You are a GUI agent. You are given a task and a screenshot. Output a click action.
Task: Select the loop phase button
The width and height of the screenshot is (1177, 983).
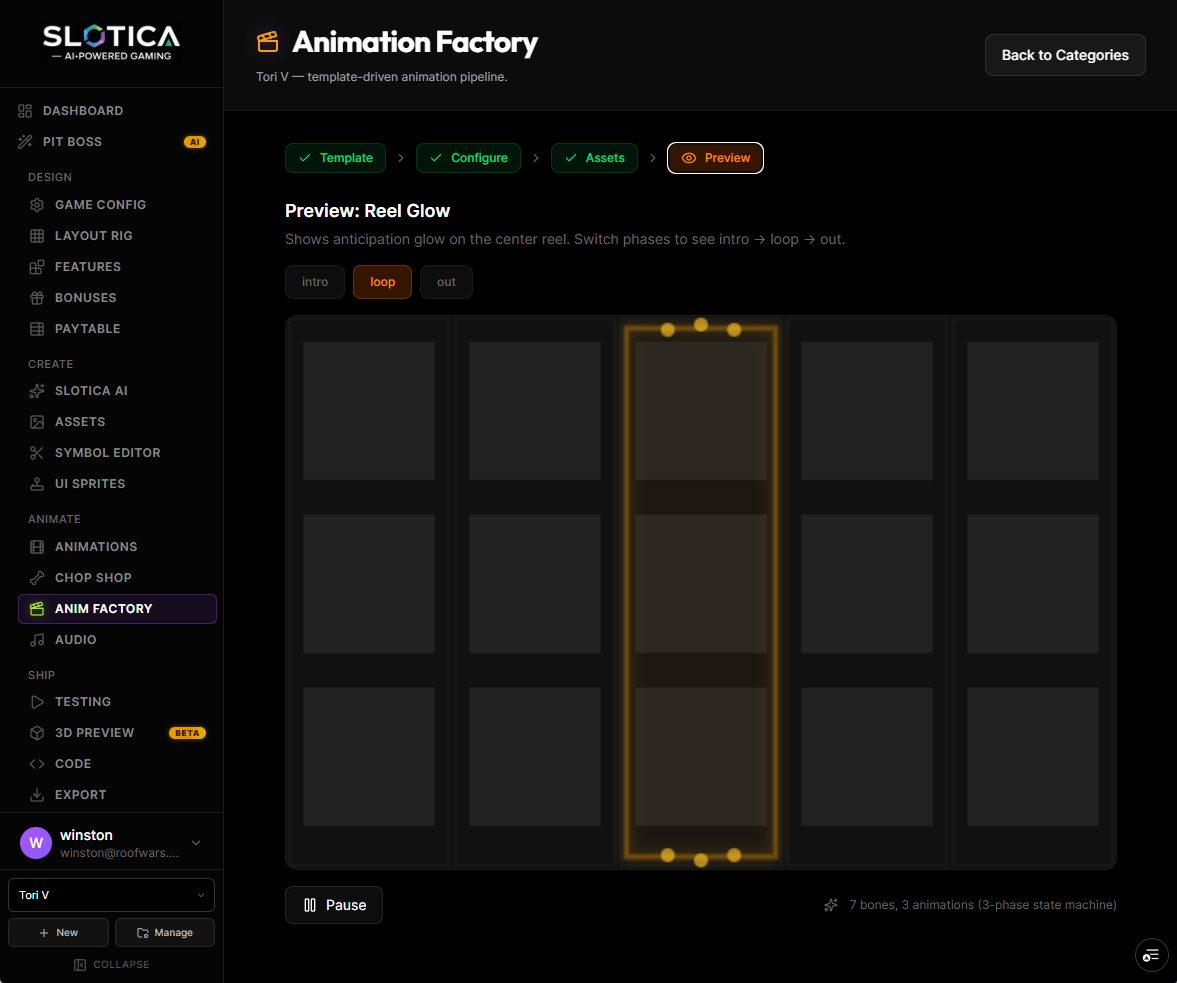pos(382,282)
